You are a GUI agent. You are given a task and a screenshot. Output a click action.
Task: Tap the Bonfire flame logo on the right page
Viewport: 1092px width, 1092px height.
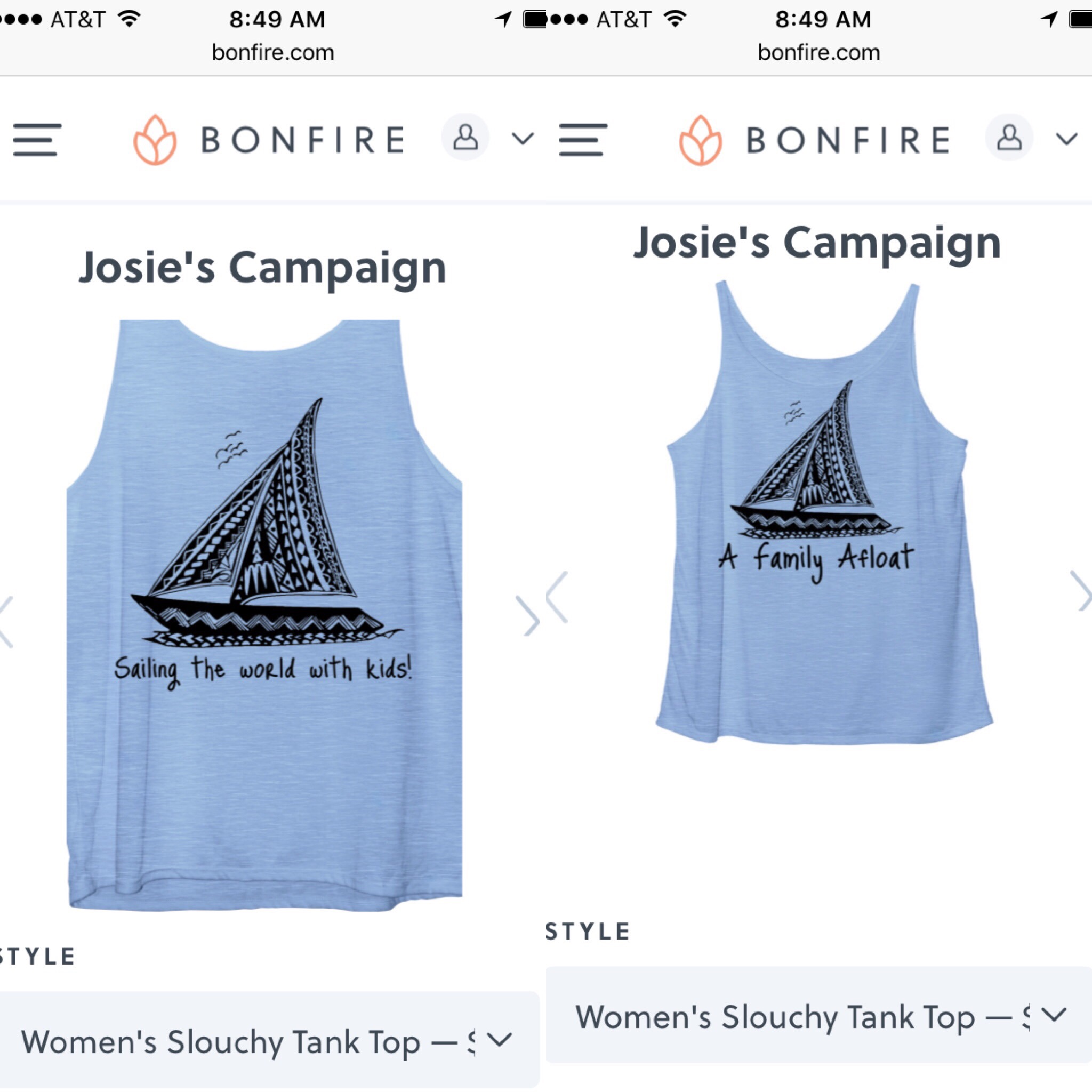[x=700, y=140]
